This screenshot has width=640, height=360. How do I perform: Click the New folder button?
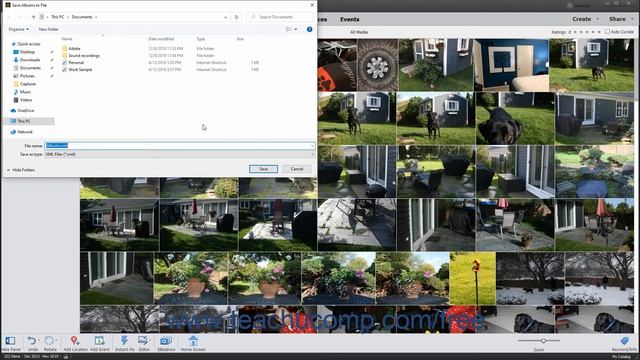48,29
